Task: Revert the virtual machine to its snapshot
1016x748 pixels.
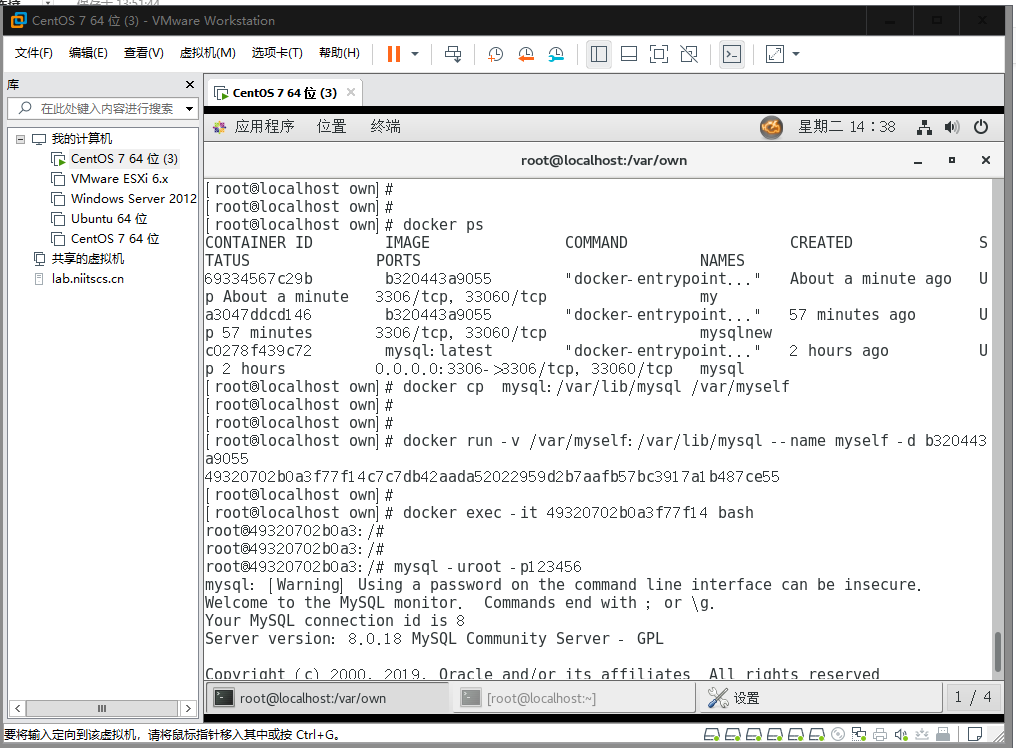Action: pyautogui.click(x=525, y=54)
